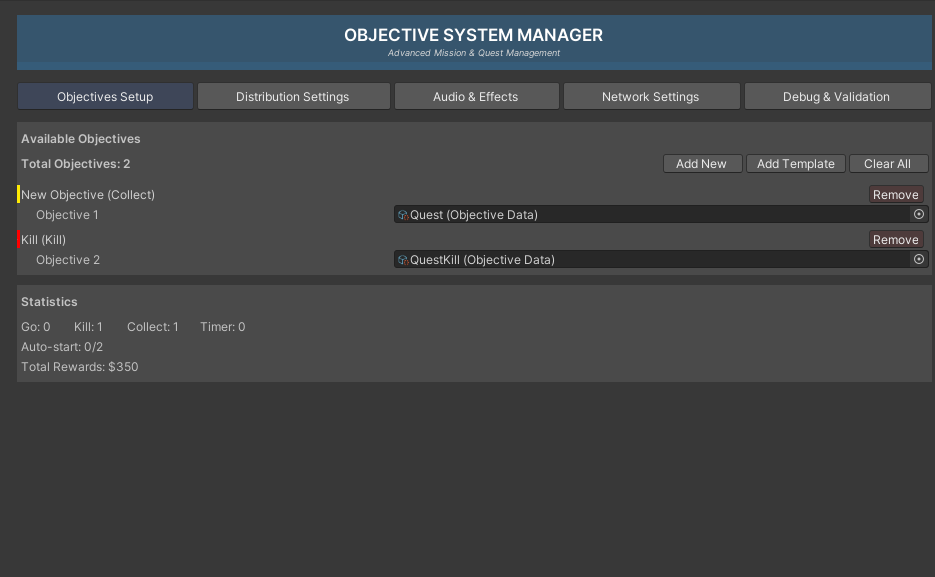
Task: Remove the New Objective (Collect) entry
Action: (x=895, y=194)
